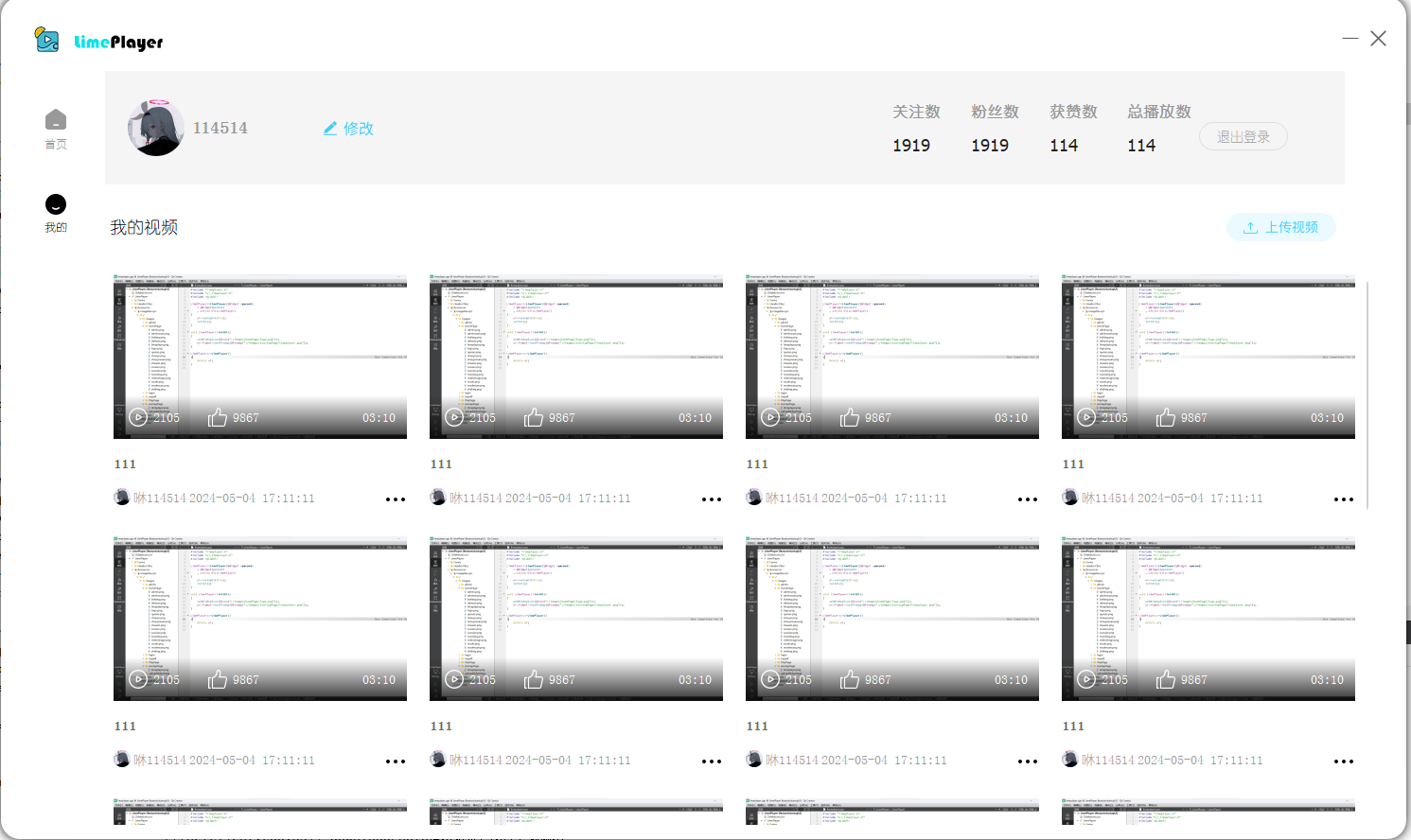The height and width of the screenshot is (840, 1411).
Task: Open more options for fourth second-row video
Action: [1344, 761]
